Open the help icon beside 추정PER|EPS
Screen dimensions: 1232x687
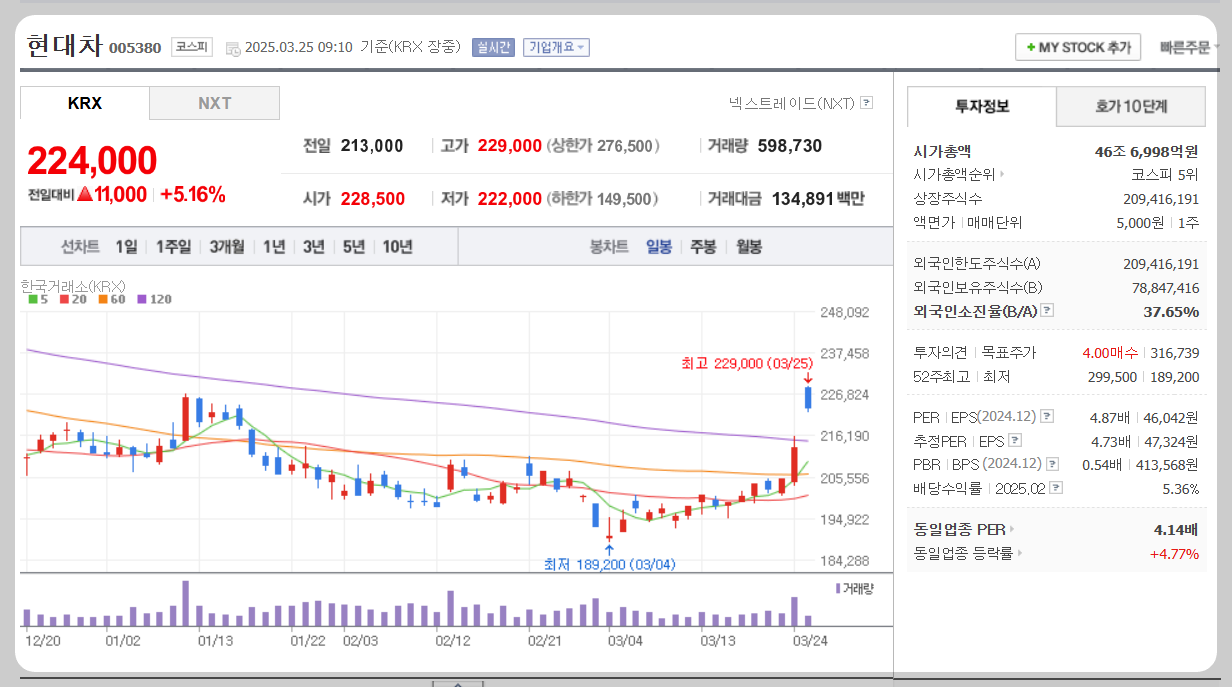coord(1015,440)
